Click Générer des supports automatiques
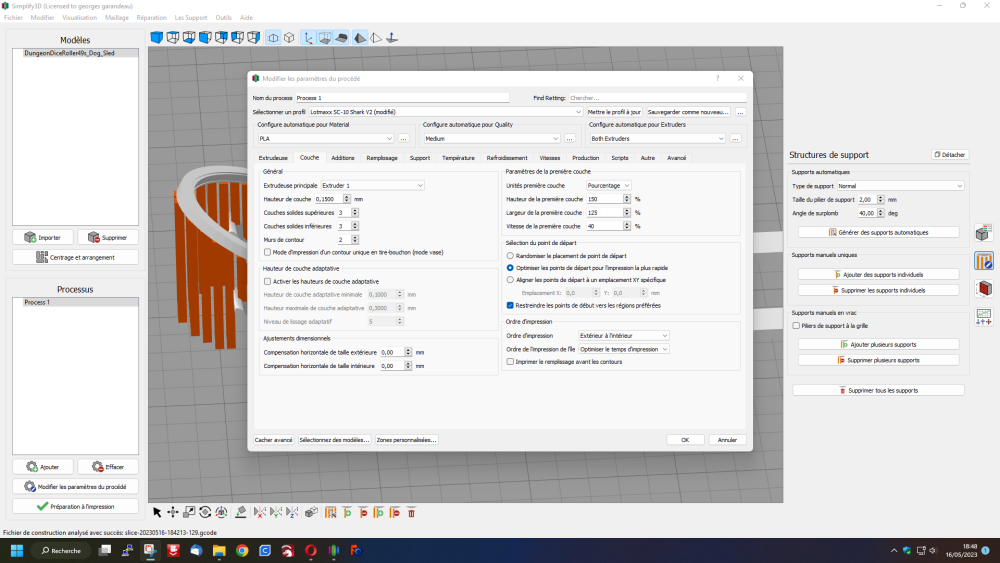The width and height of the screenshot is (1000, 563). click(878, 233)
